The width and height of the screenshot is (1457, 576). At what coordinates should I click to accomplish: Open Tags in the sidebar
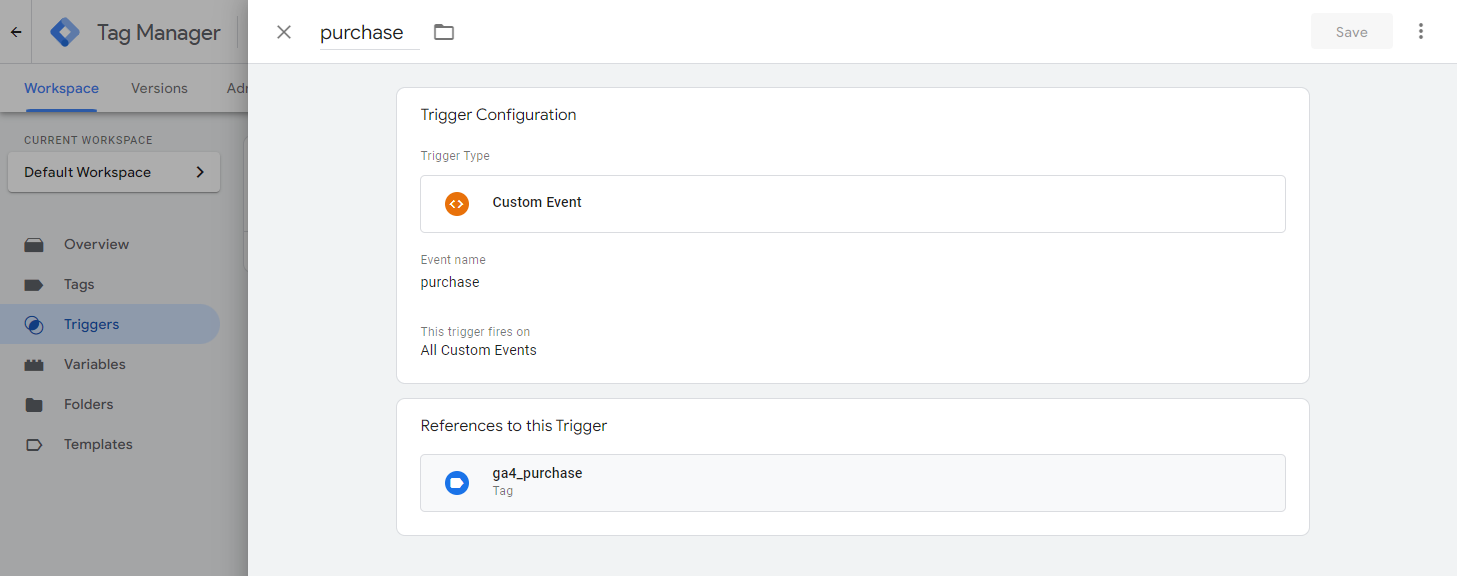(79, 284)
